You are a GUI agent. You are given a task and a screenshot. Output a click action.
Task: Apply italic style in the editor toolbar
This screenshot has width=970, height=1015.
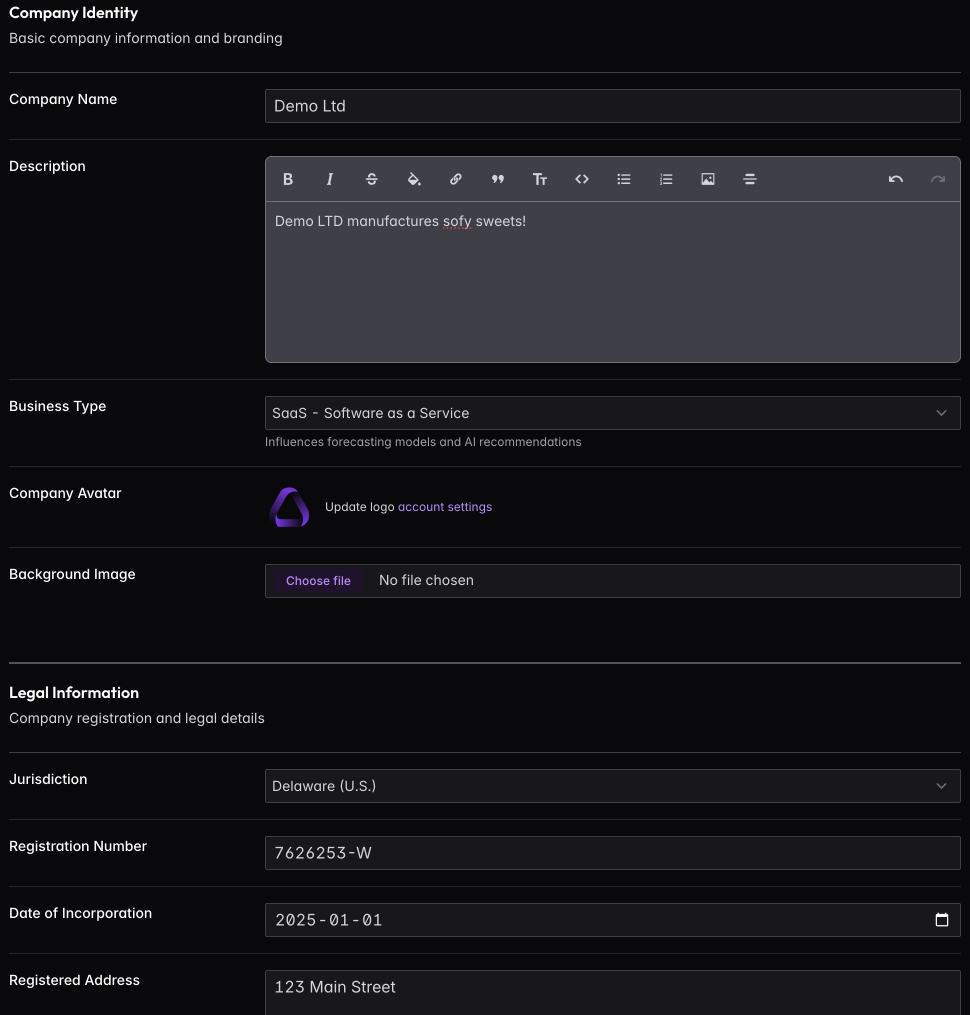330,179
